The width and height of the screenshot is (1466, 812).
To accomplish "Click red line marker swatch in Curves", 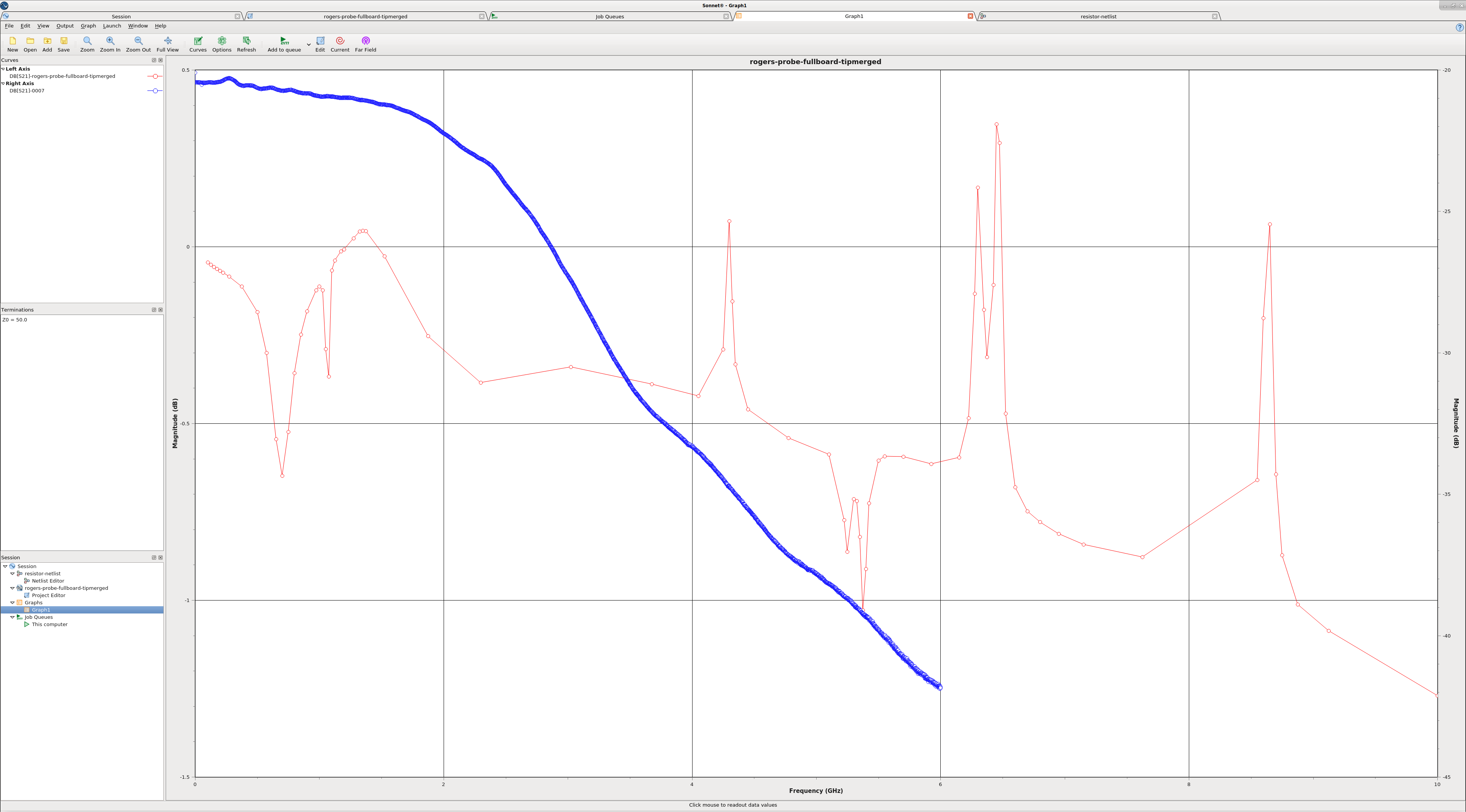I will (x=155, y=76).
